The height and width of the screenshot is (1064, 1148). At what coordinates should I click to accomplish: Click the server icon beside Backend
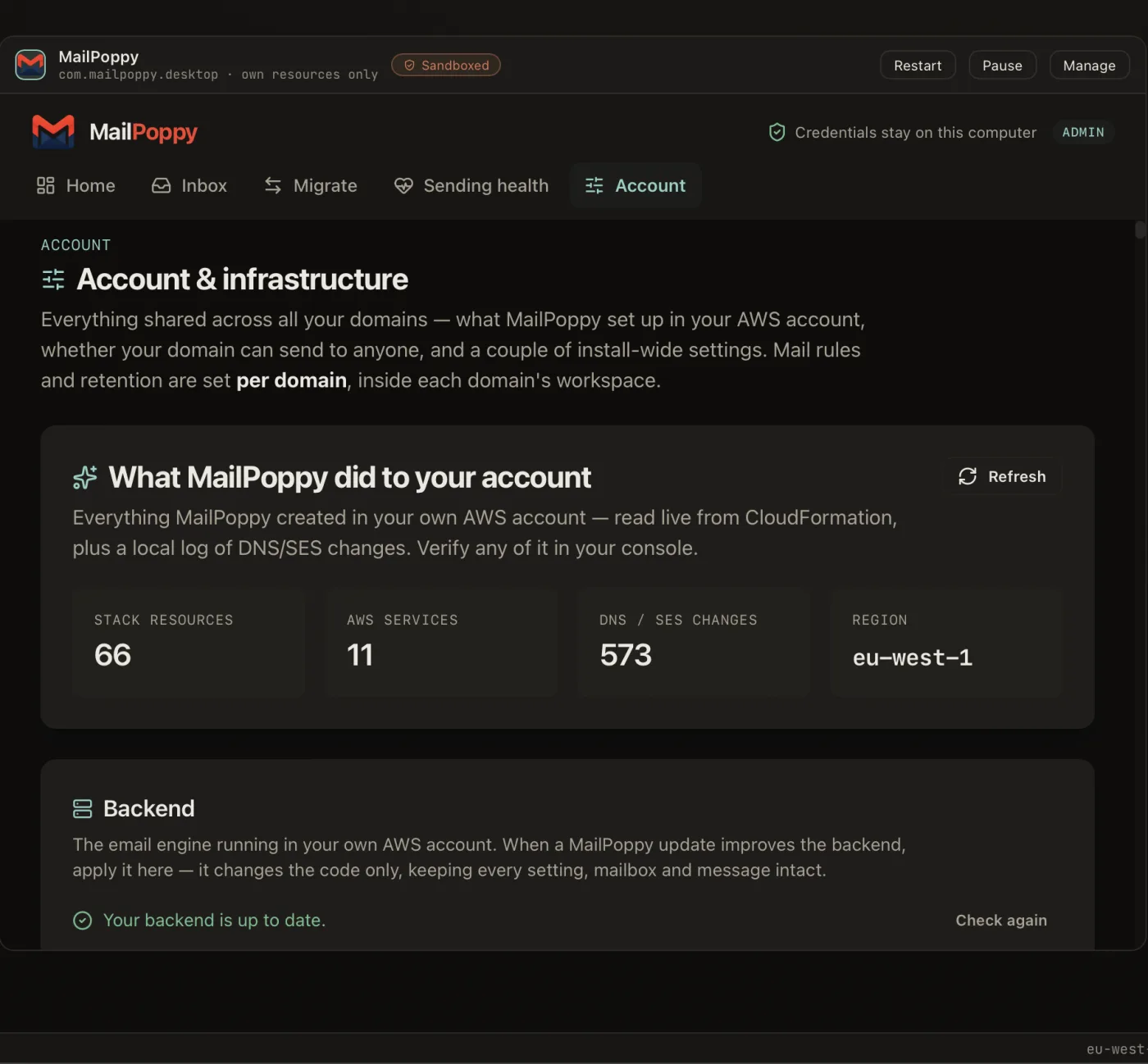tap(83, 809)
